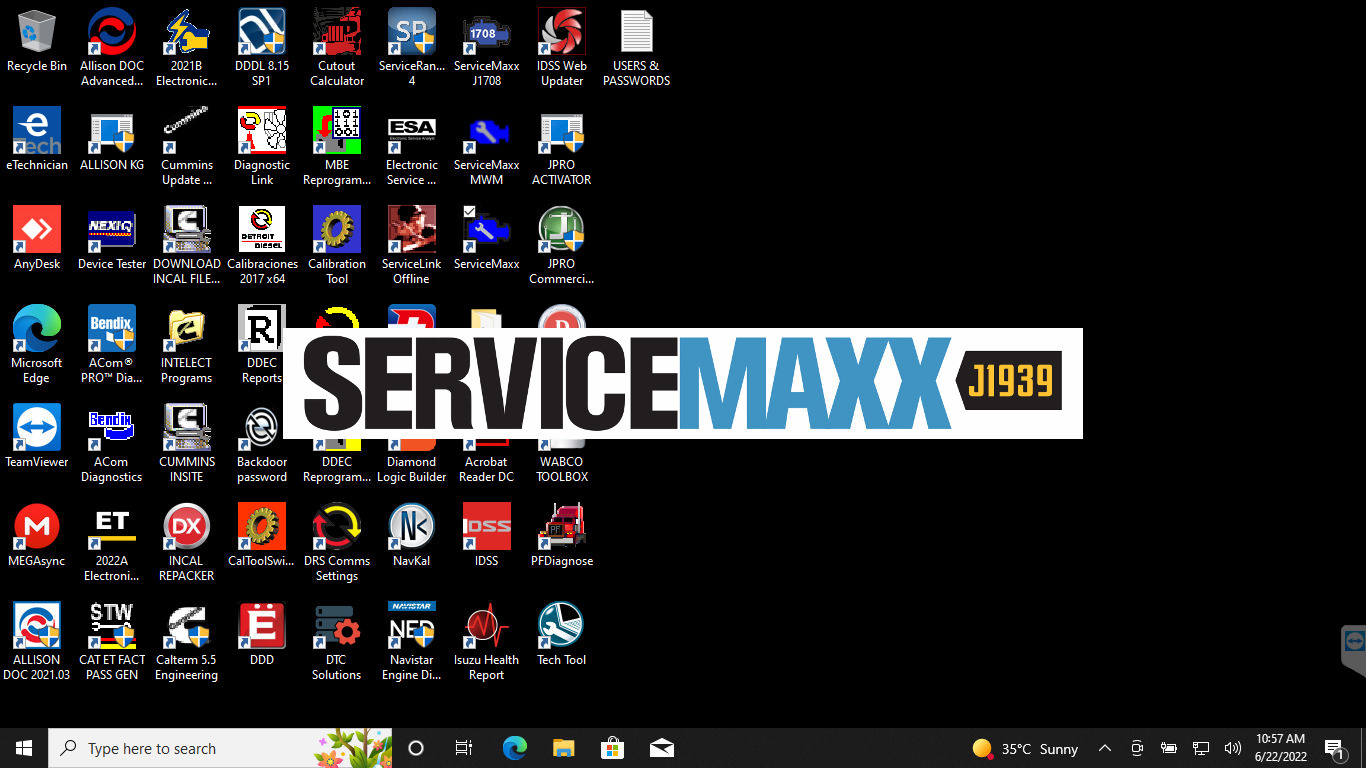This screenshot has width=1366, height=768.
Task: Launch JPRO Commercial shortcut
Action: coord(562,245)
